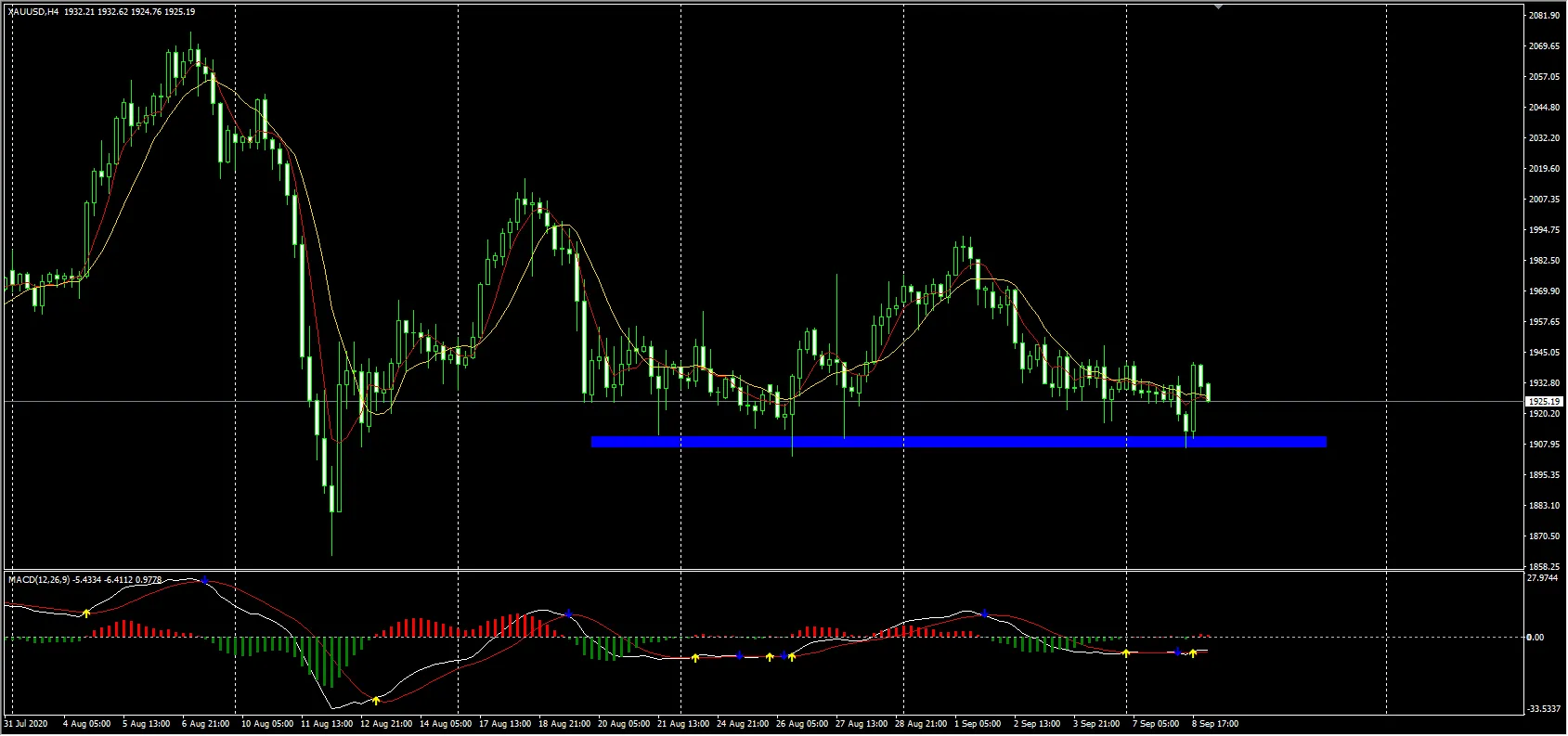Select the blue MACD dot at the 6 Aug 21:00 peak
This screenshot has height=736, width=1568.
coord(205,580)
